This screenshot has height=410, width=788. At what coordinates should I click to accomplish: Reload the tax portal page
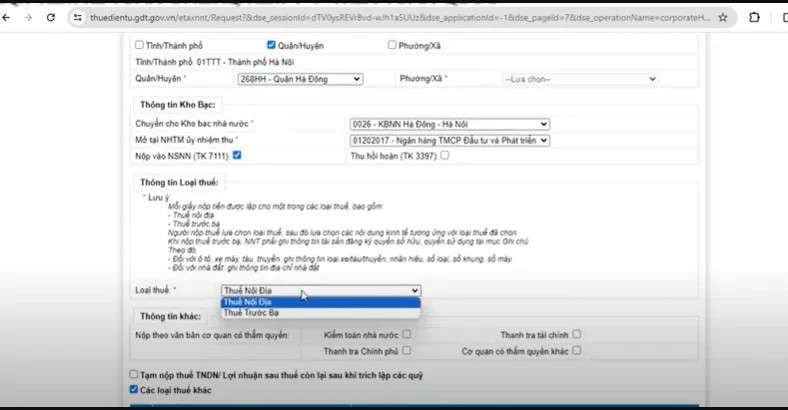[x=51, y=17]
